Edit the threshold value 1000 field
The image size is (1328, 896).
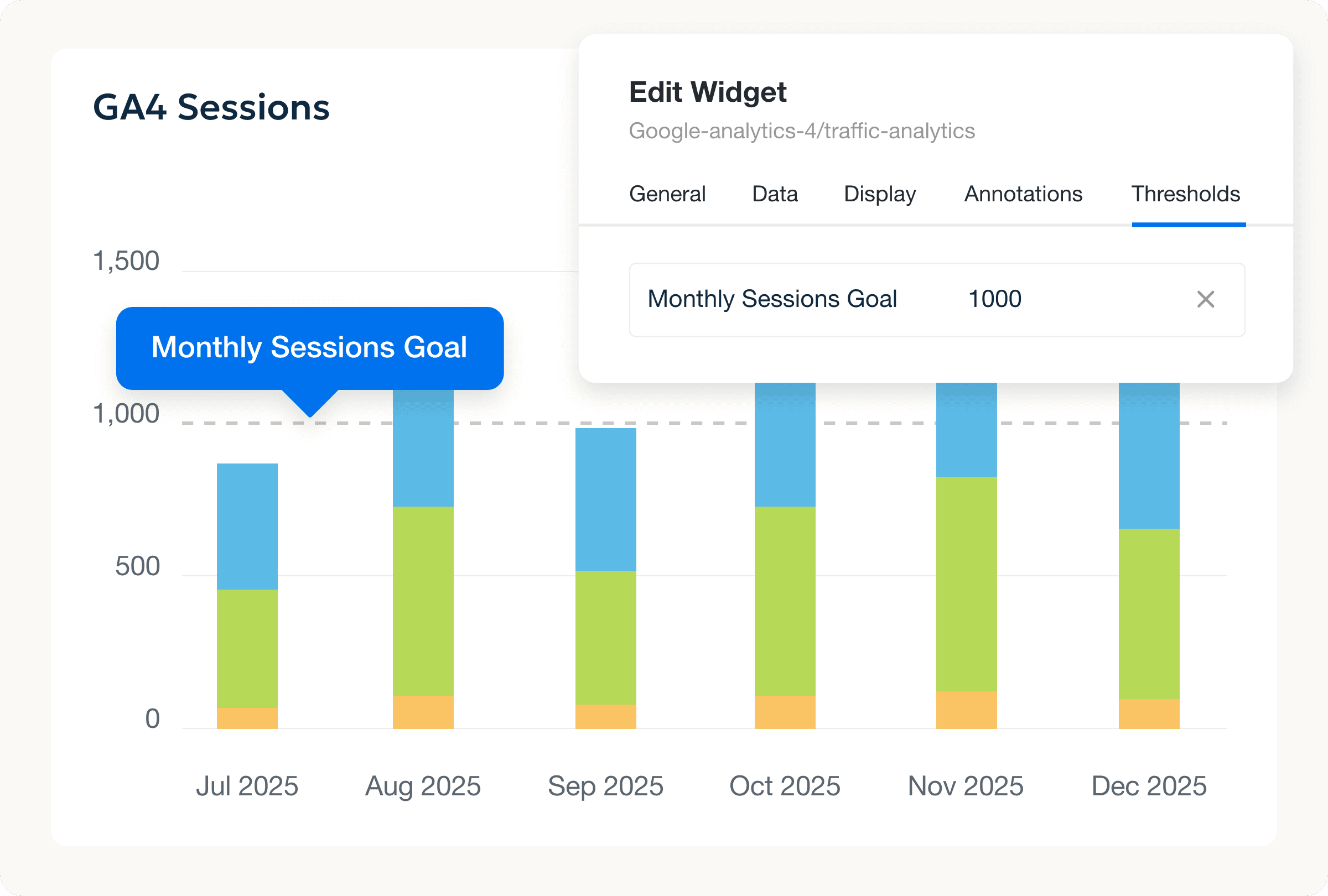coord(995,299)
